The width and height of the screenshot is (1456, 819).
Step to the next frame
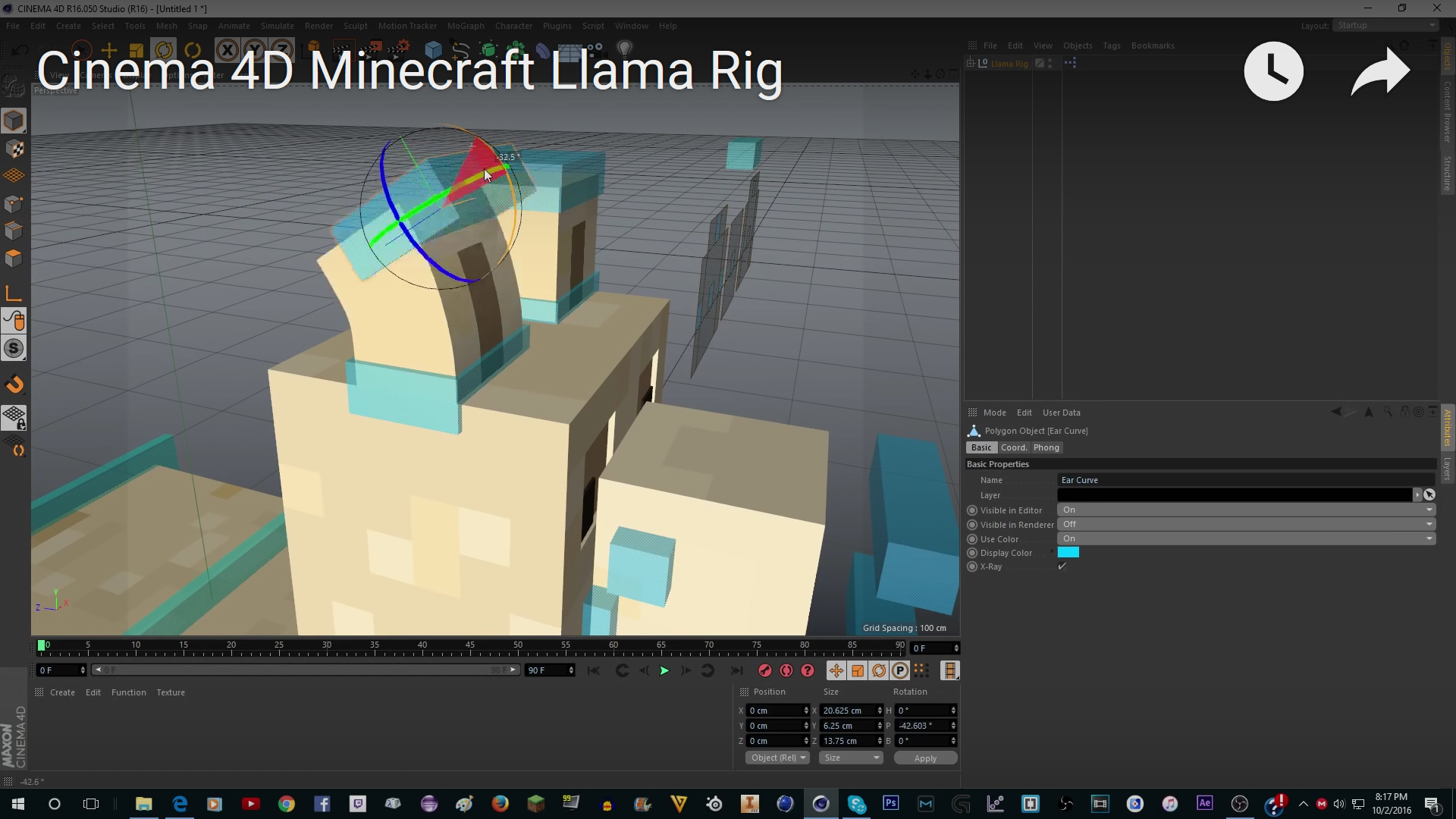pos(686,670)
